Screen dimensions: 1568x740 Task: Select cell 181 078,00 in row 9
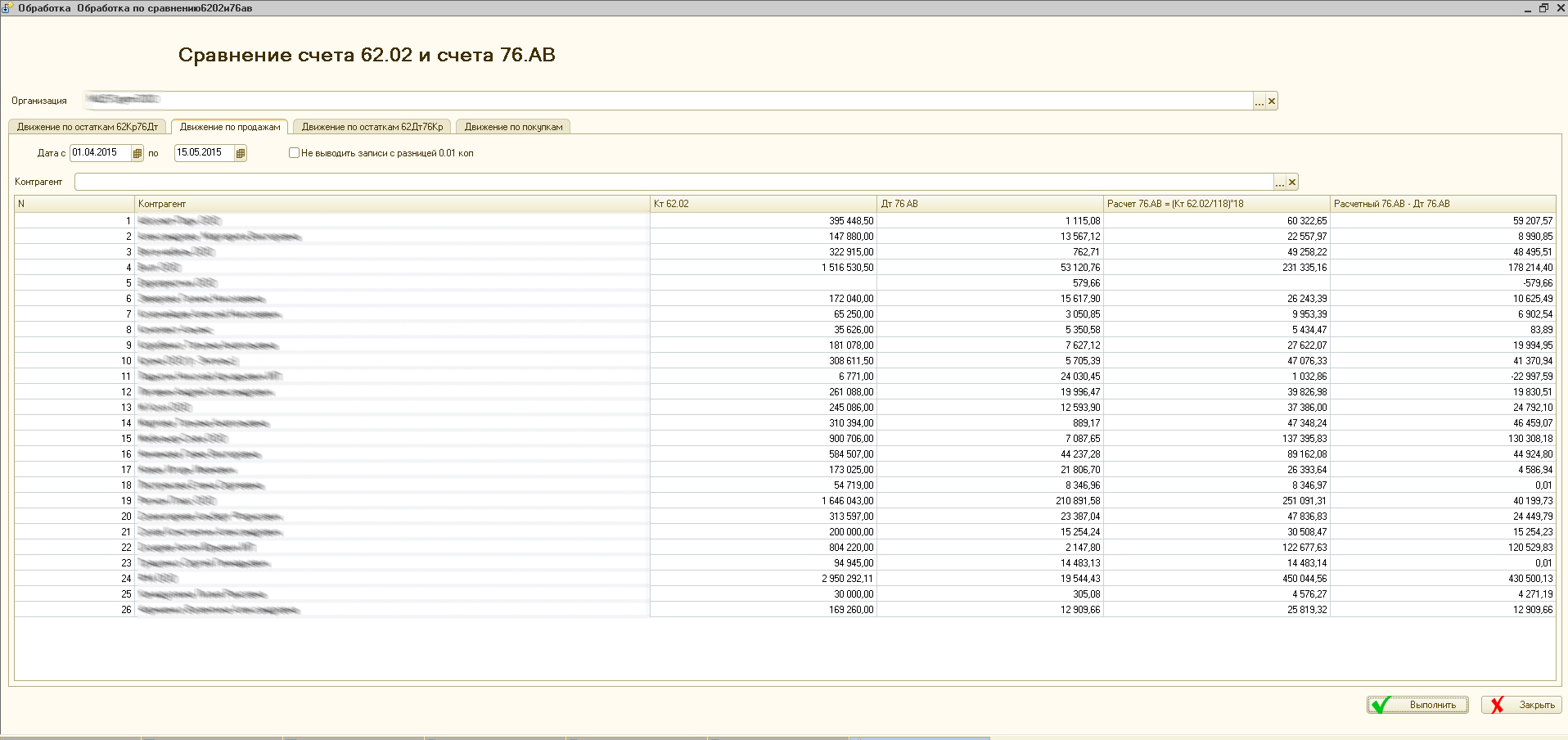[764, 345]
